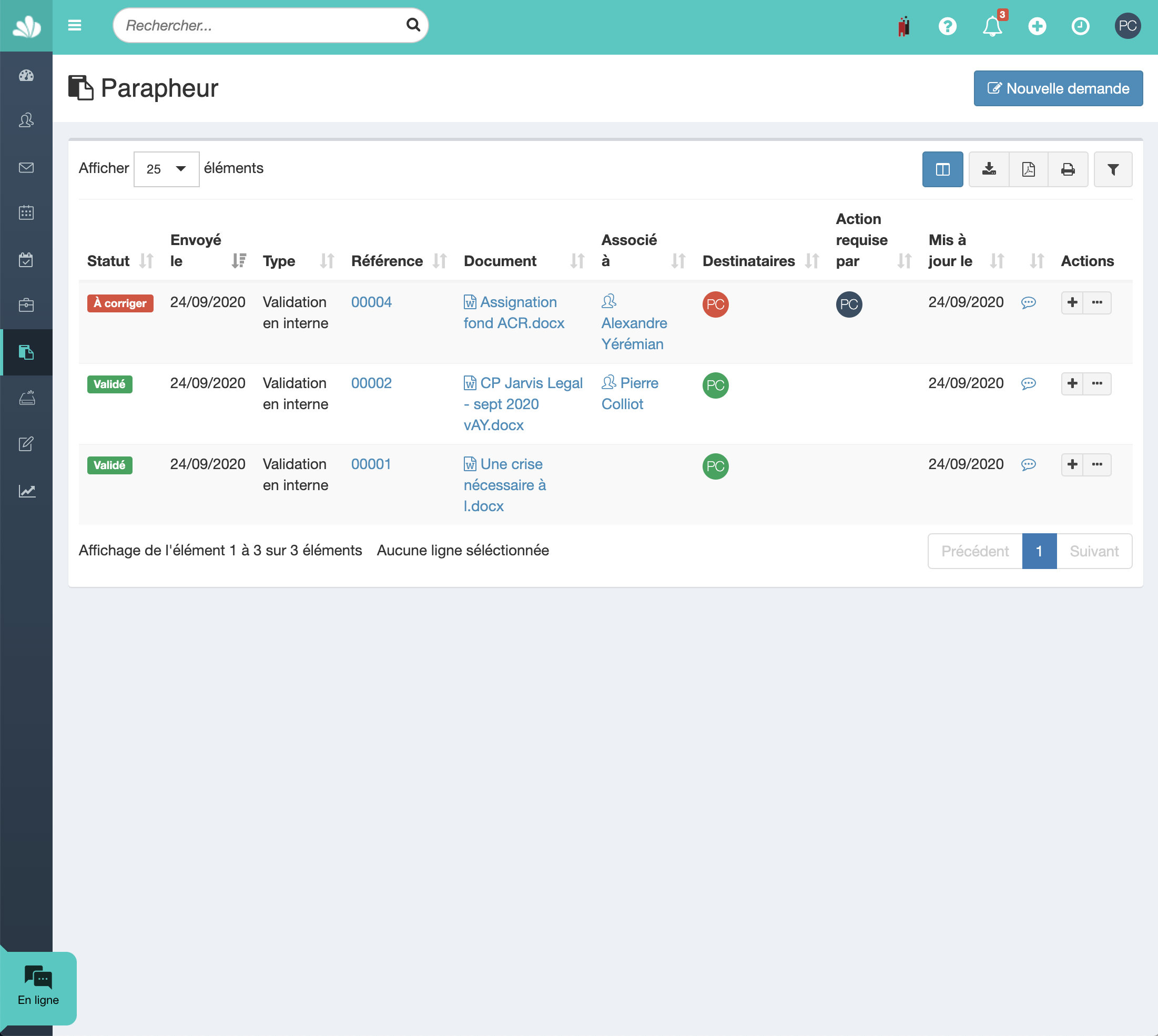The height and width of the screenshot is (1036, 1158).
Task: Click PC user avatar in top right
Action: click(1128, 25)
